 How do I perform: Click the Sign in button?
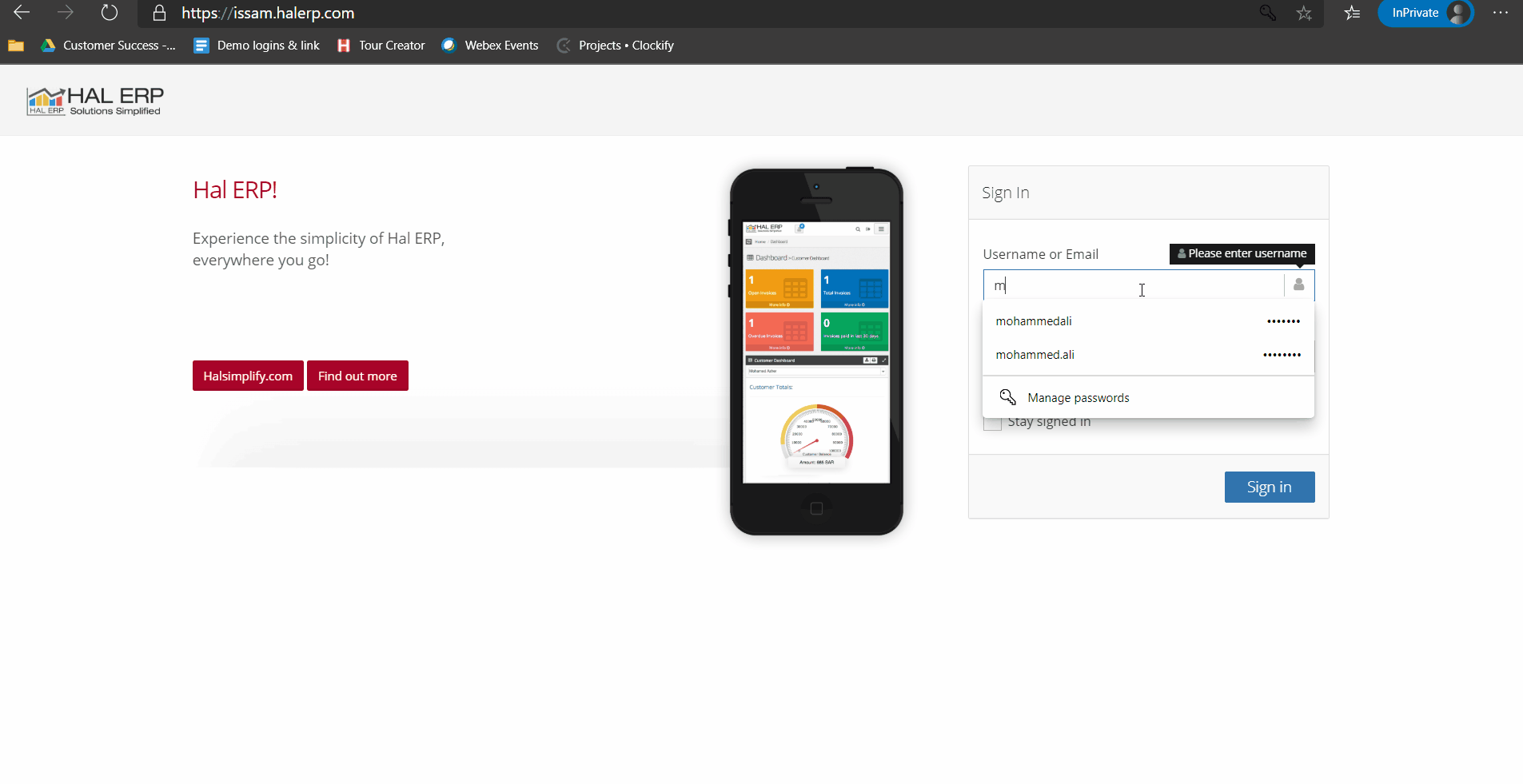[x=1270, y=488]
